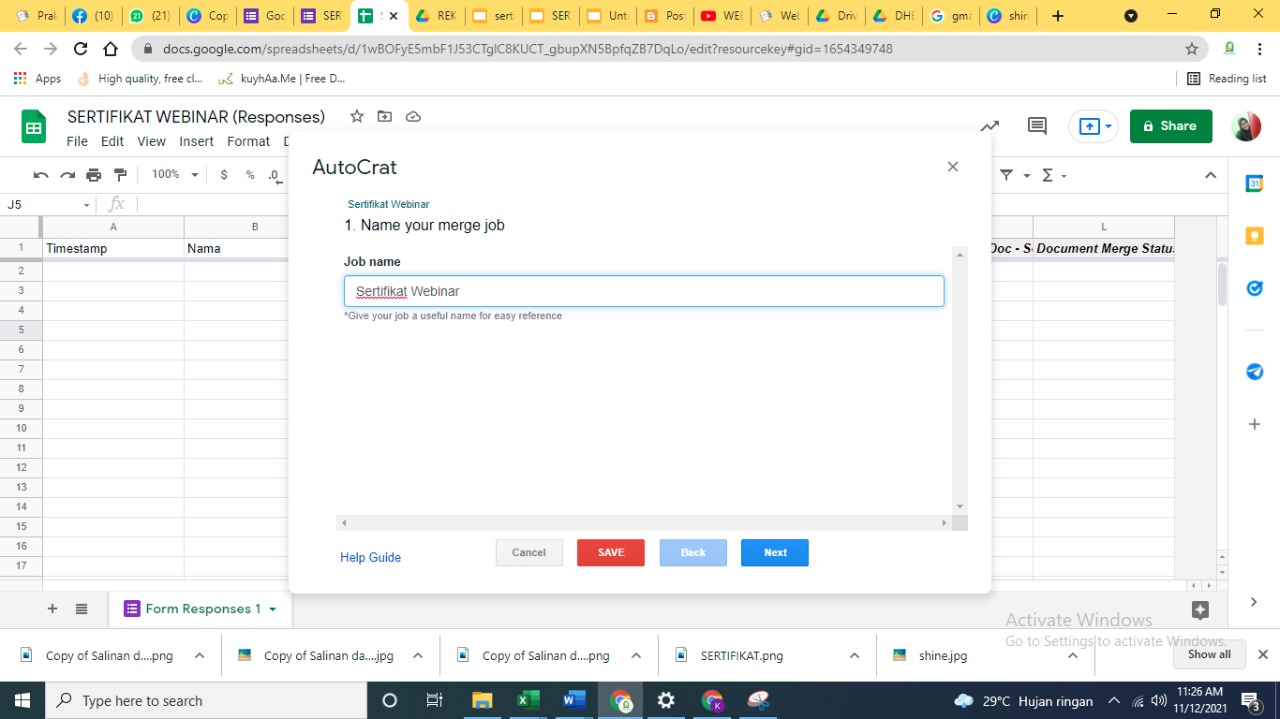Select the paint format tool
Screen dimensions: 1280x719
tap(120, 175)
